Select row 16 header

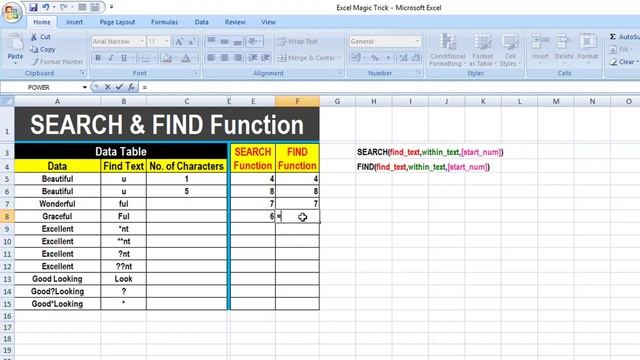coord(7,316)
